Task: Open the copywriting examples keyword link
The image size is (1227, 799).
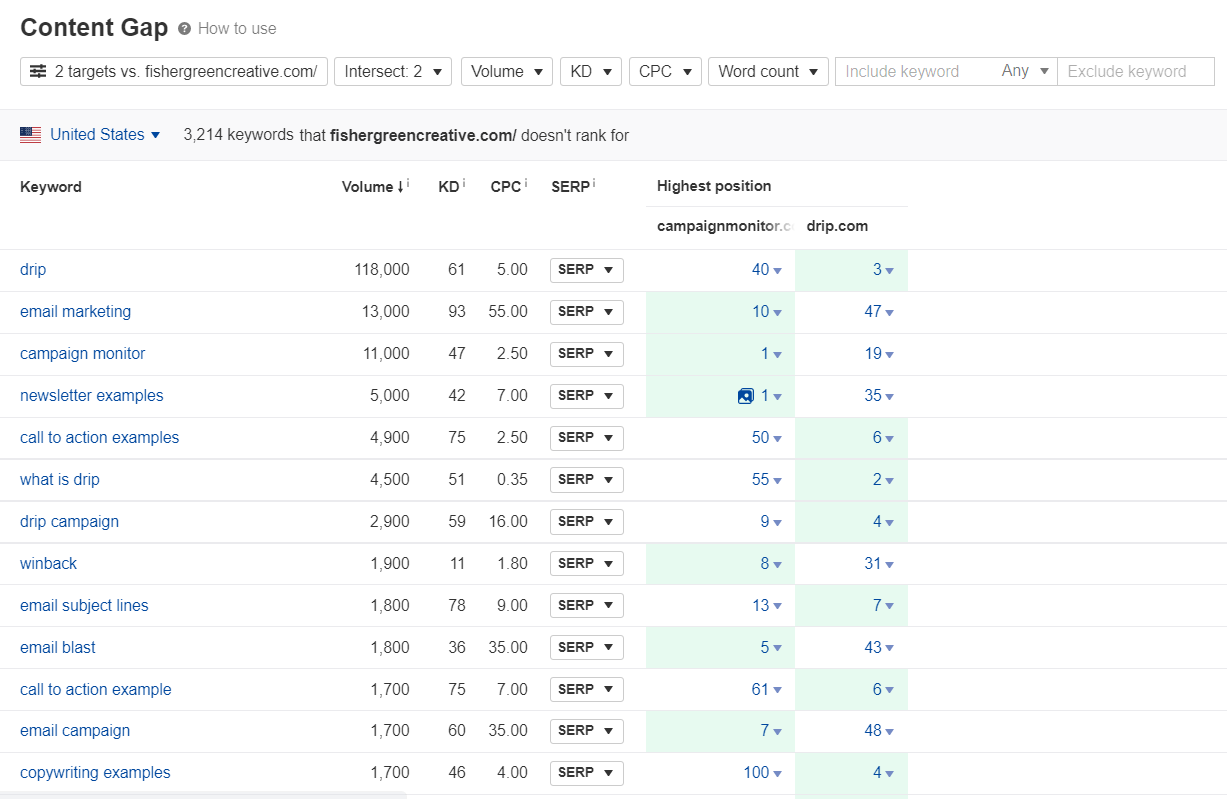Action: 95,773
